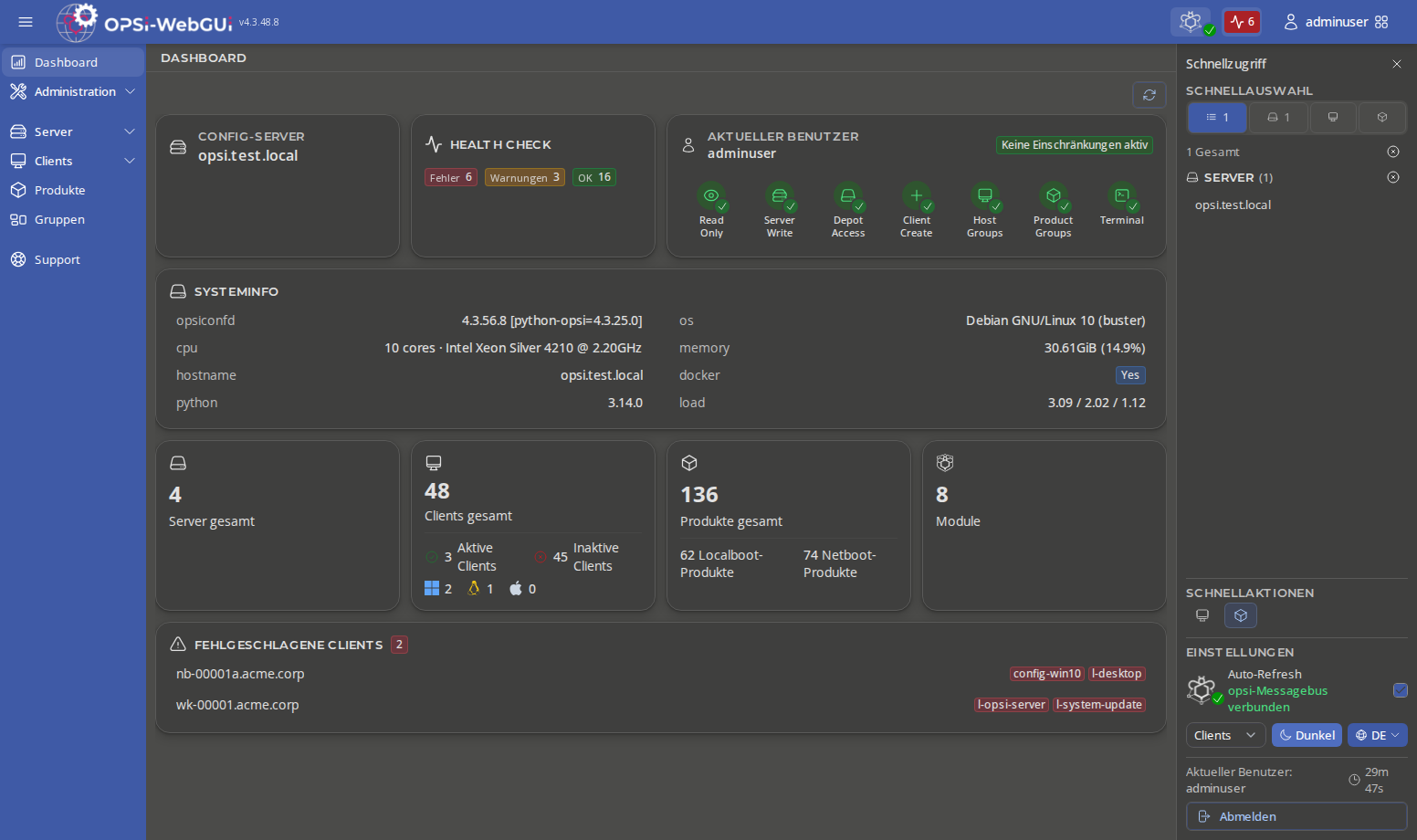Click the Product Groups permission icon

1054,196
